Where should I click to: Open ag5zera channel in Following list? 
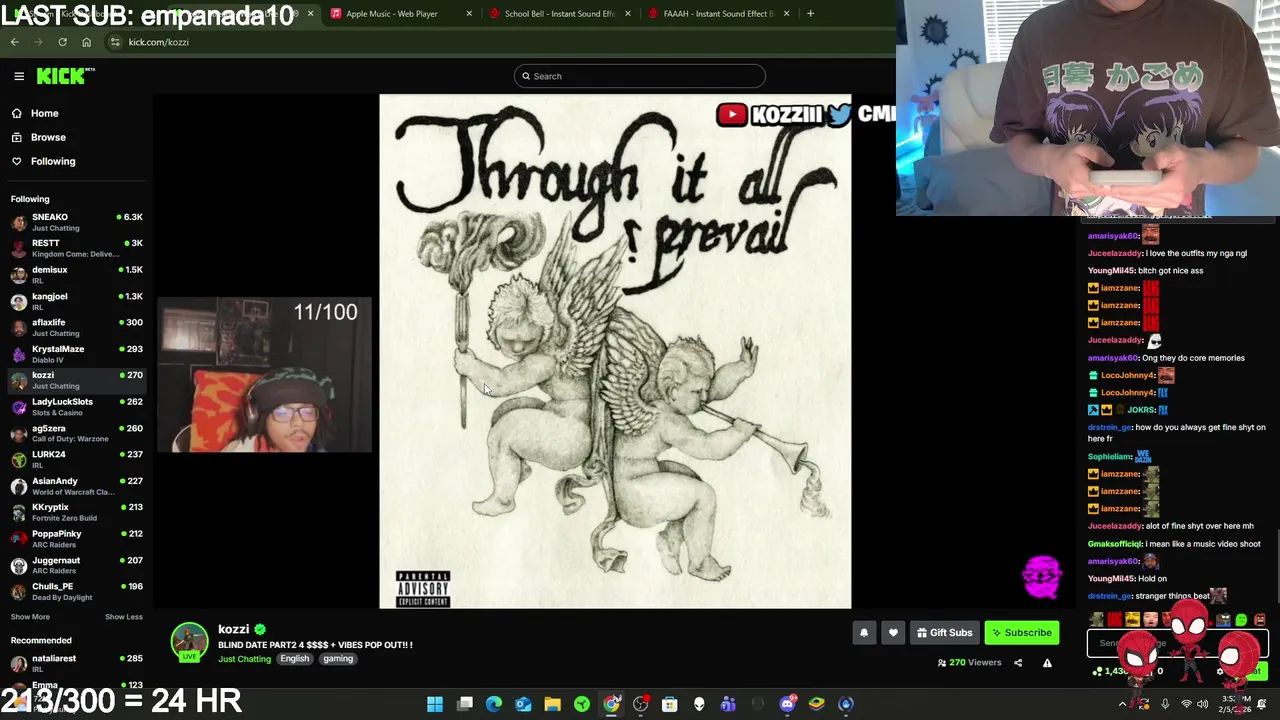tap(77, 433)
